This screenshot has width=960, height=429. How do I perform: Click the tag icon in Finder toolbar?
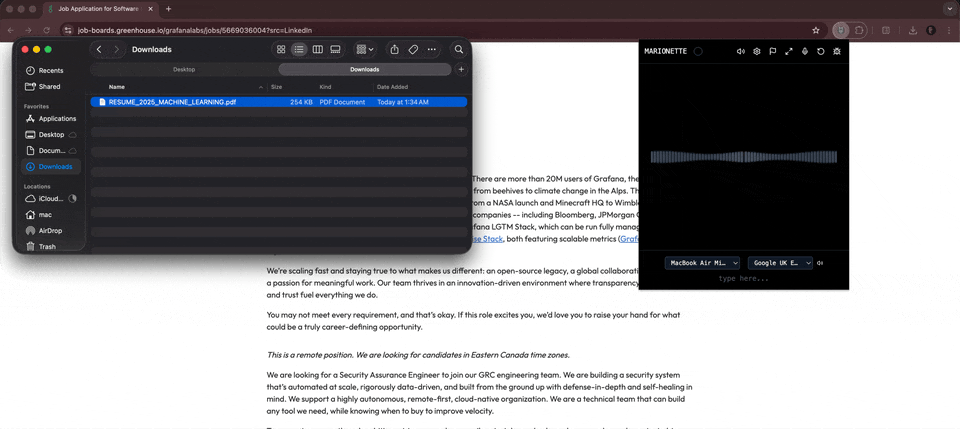[x=413, y=50]
